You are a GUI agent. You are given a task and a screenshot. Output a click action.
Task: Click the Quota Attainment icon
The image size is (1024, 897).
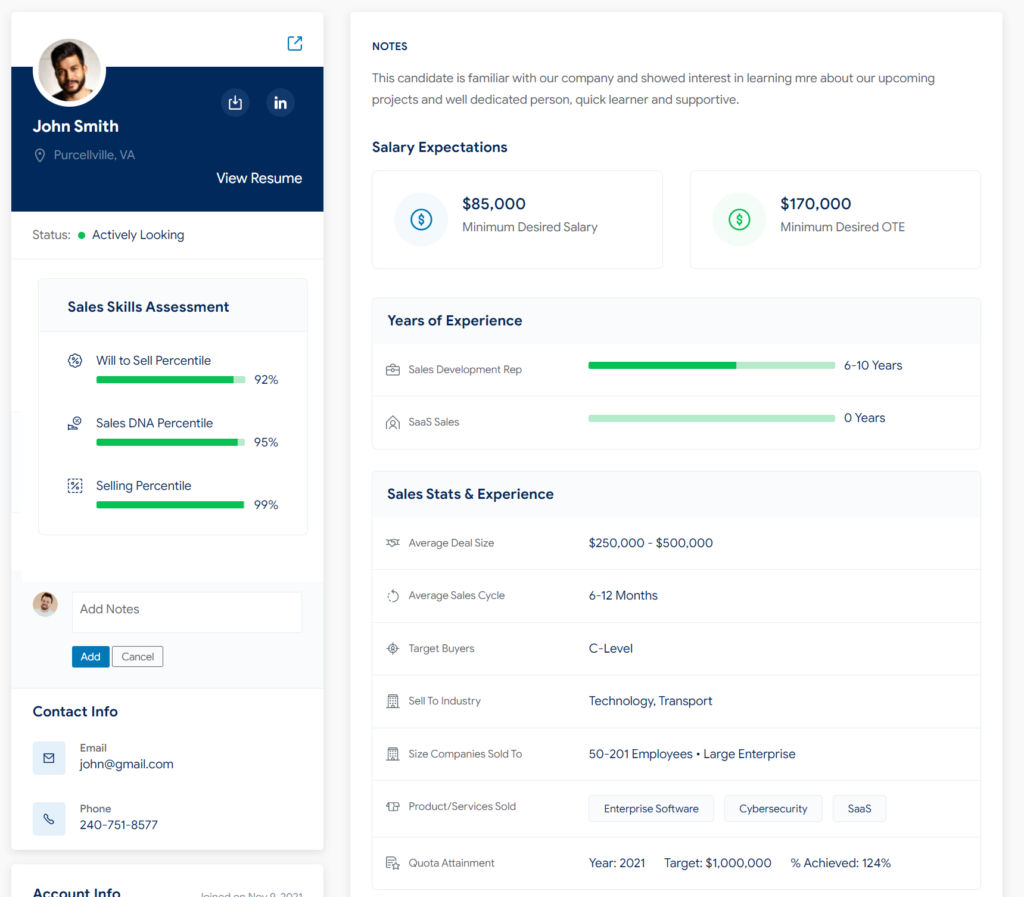point(392,863)
